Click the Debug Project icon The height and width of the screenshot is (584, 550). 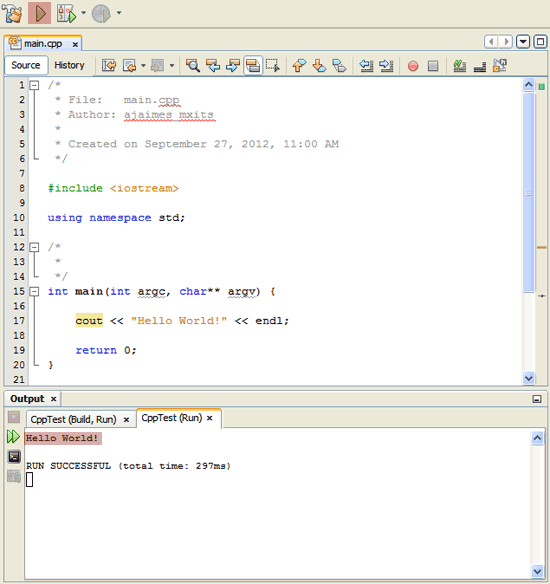click(x=67, y=13)
